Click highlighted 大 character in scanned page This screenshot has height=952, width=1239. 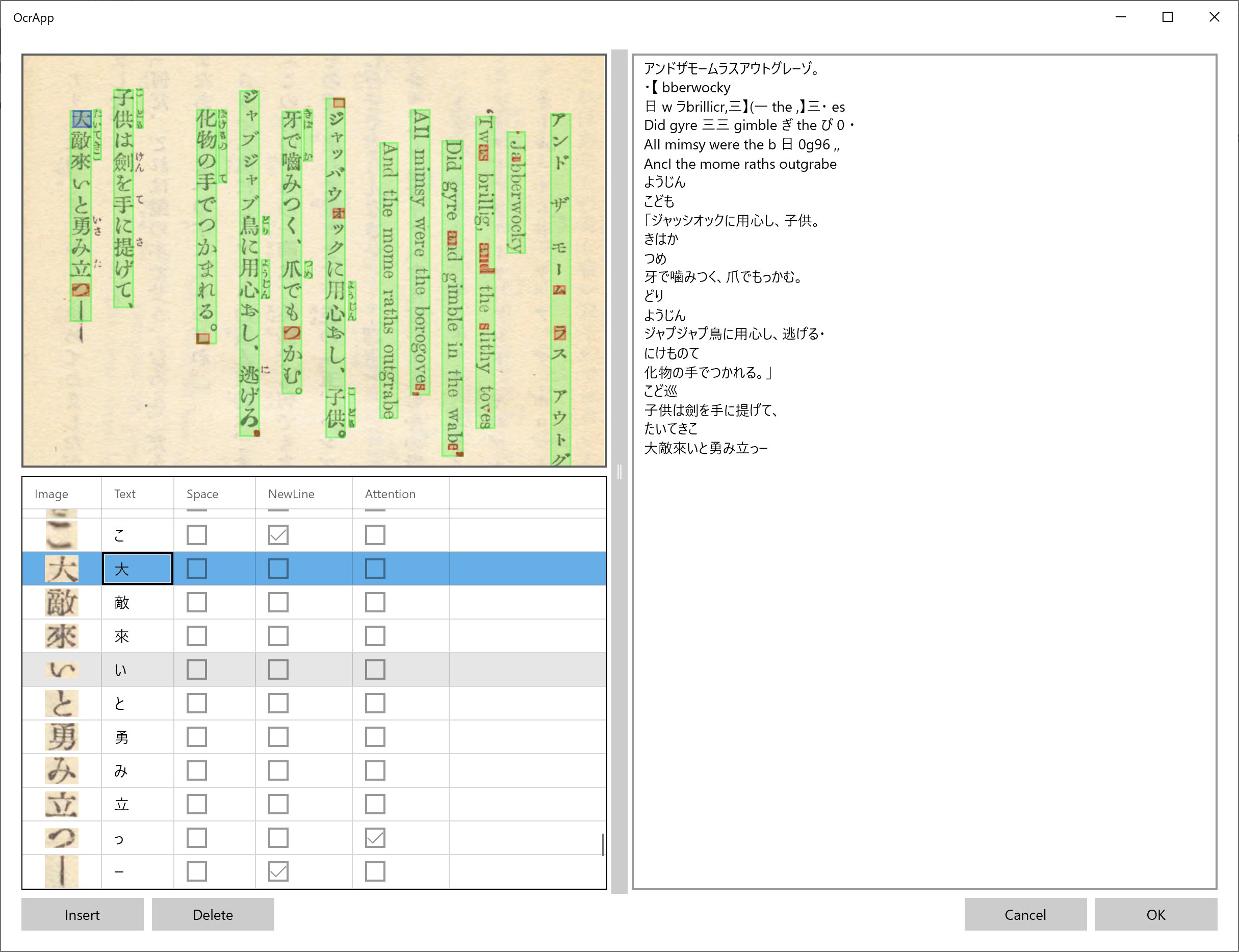81,119
